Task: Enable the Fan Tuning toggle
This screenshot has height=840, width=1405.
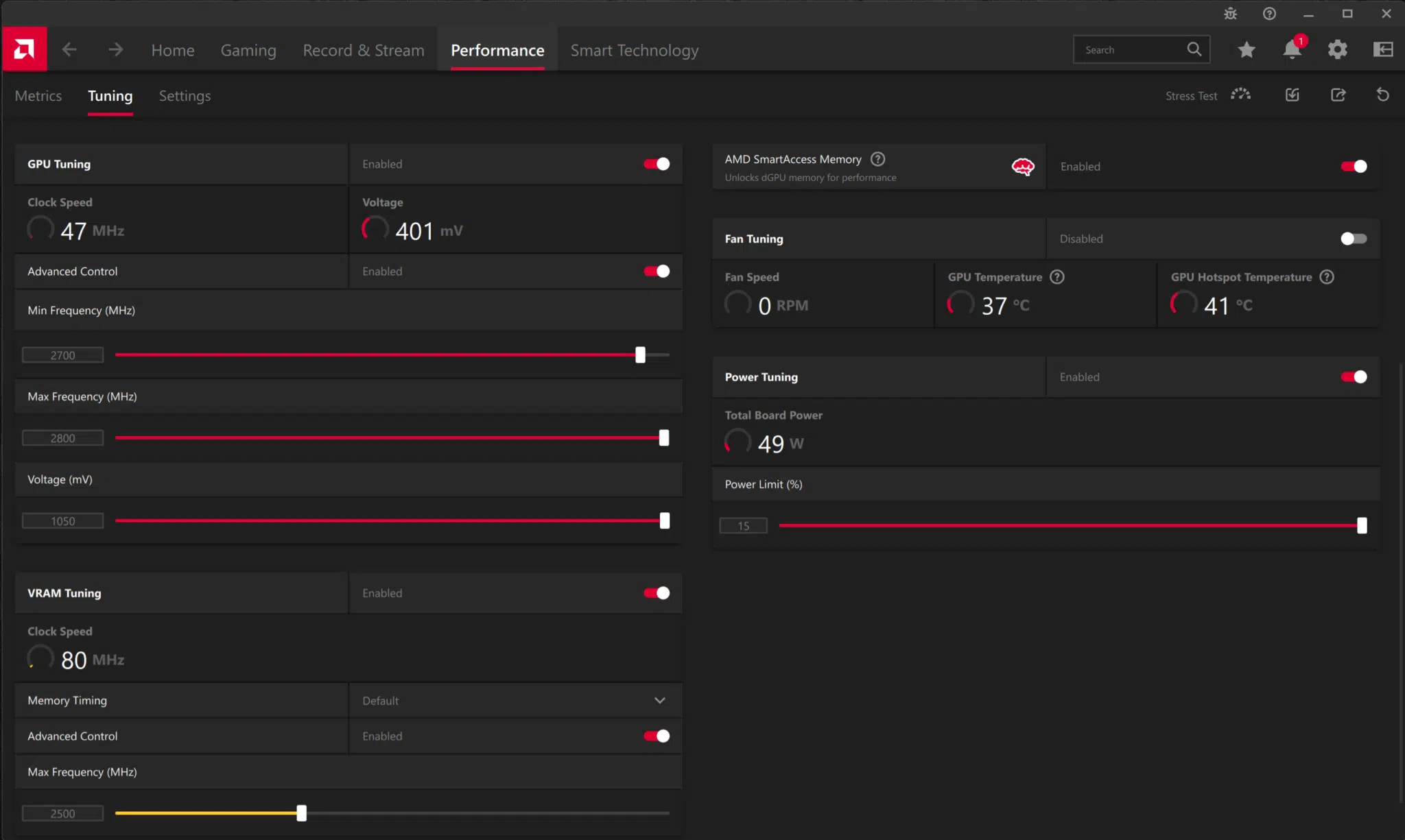Action: point(1354,239)
